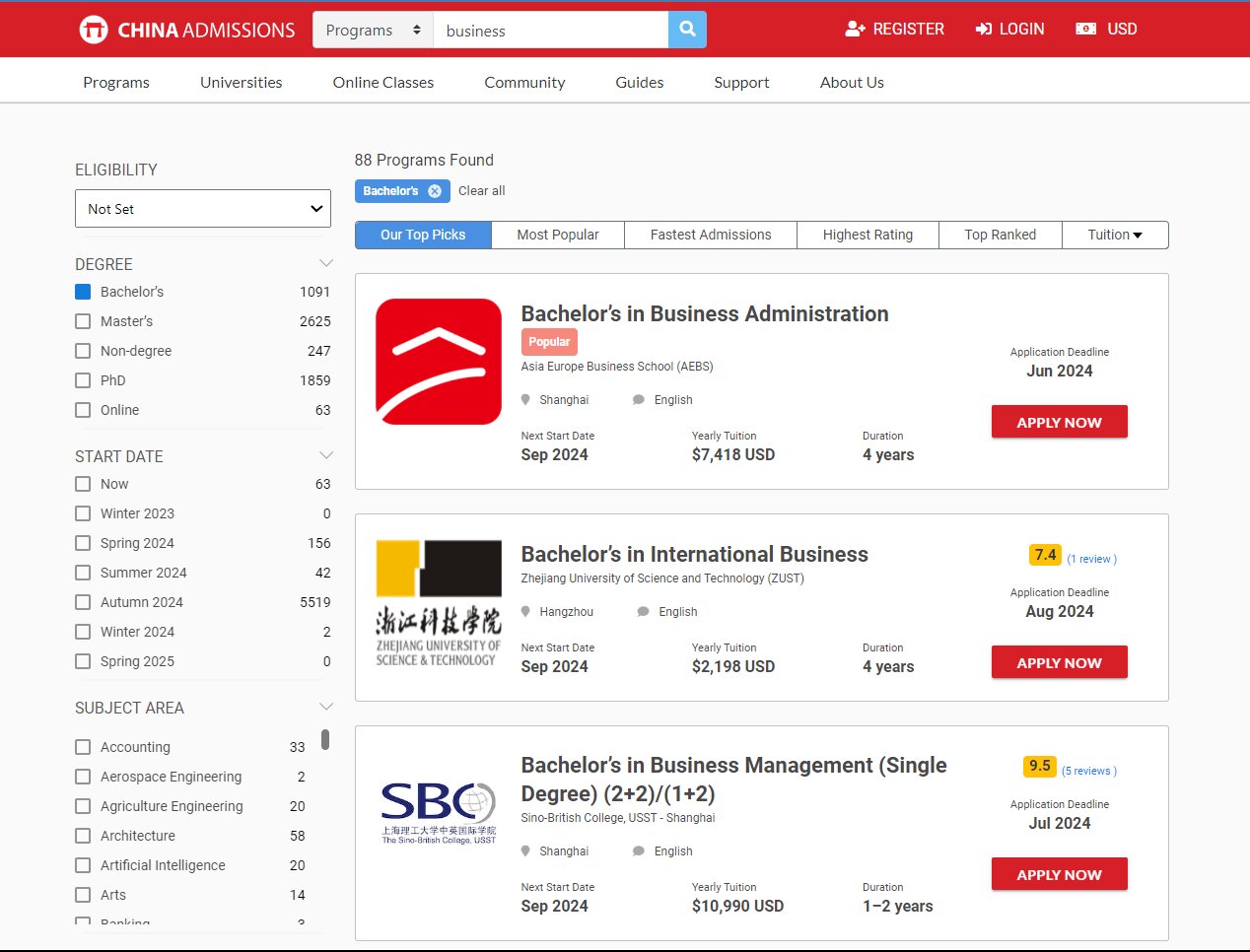This screenshot has height=952, width=1250.
Task: Click the USD currency banknote icon
Action: 1085,30
